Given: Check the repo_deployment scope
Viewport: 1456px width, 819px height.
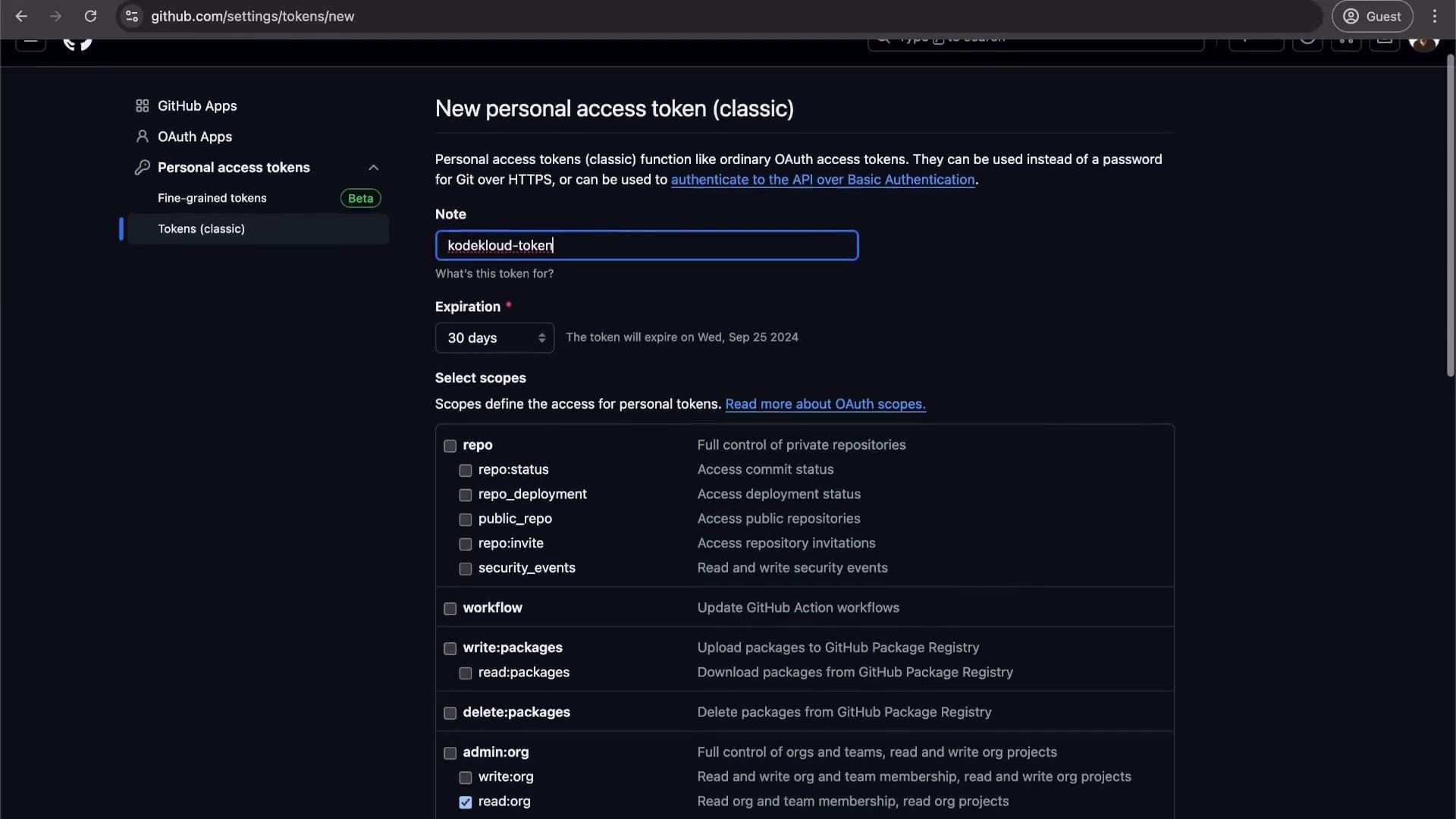Looking at the screenshot, I should 466,495.
